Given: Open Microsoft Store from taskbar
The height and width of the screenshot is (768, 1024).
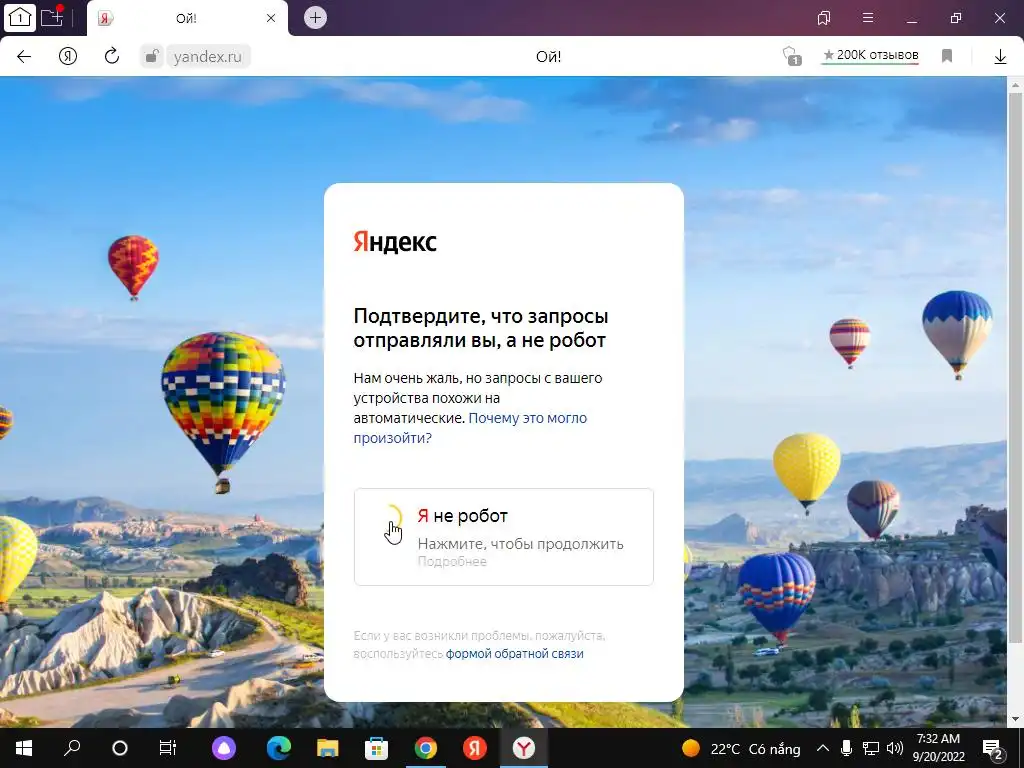Looking at the screenshot, I should point(376,748).
